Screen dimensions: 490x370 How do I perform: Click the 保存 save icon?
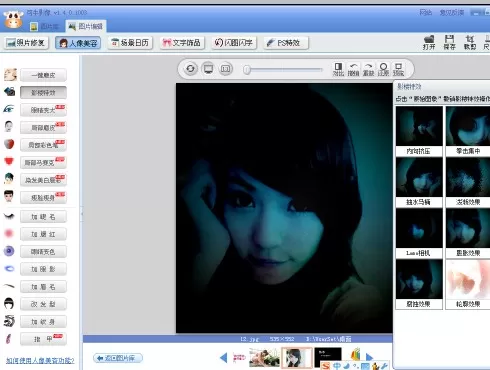click(449, 43)
